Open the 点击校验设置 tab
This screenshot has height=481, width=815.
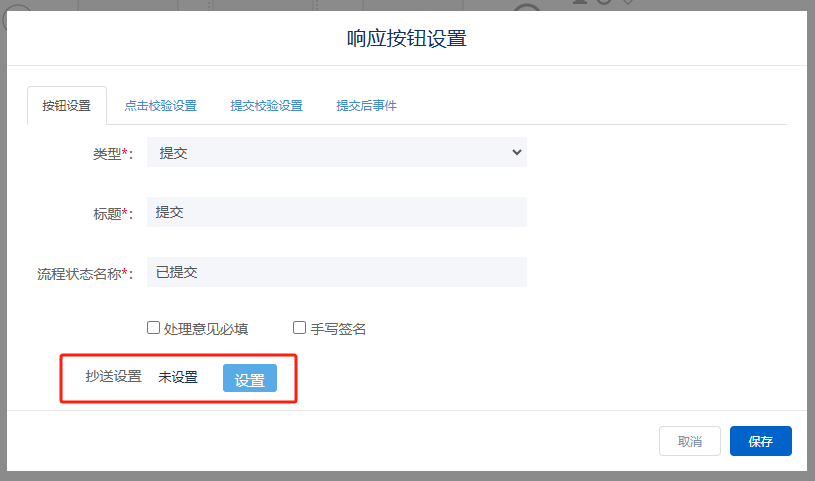[x=160, y=105]
